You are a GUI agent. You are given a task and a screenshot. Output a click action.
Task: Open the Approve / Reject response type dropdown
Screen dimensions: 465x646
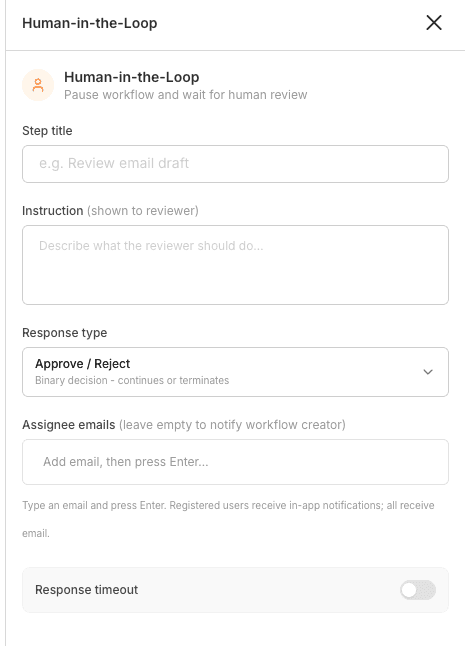click(235, 372)
